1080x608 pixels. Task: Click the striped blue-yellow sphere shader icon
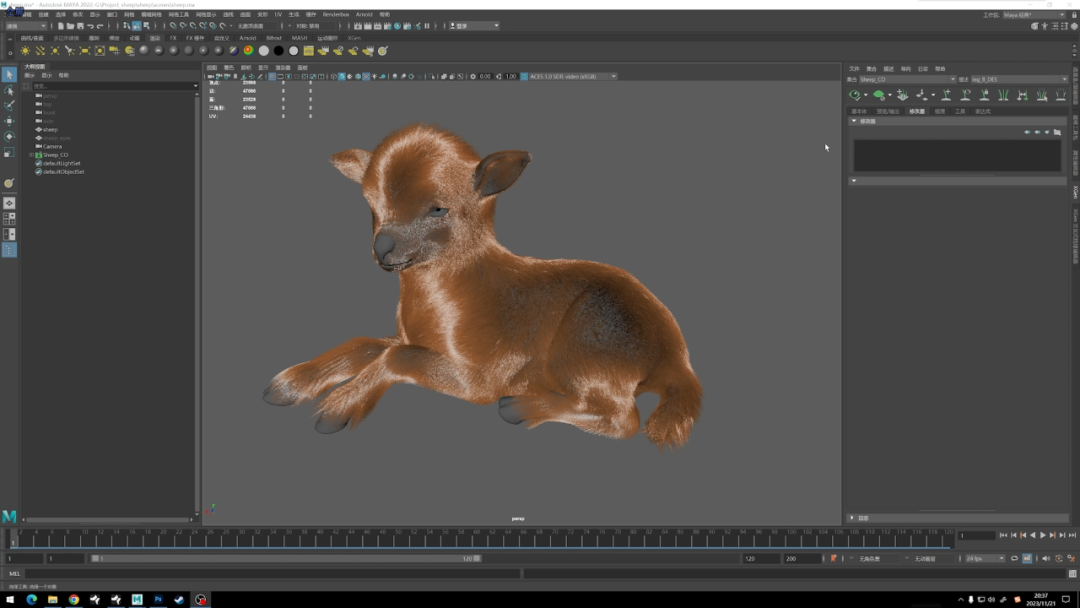[x=233, y=50]
